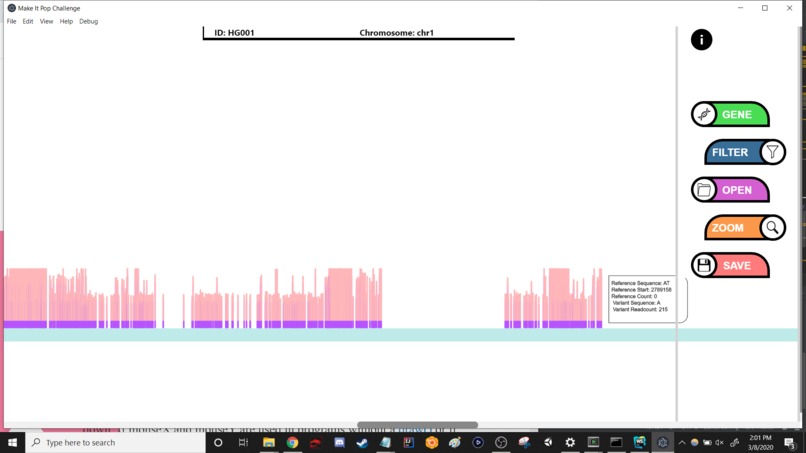Click the DNA helix icon on GENE
The height and width of the screenshot is (453, 806).
coord(704,114)
